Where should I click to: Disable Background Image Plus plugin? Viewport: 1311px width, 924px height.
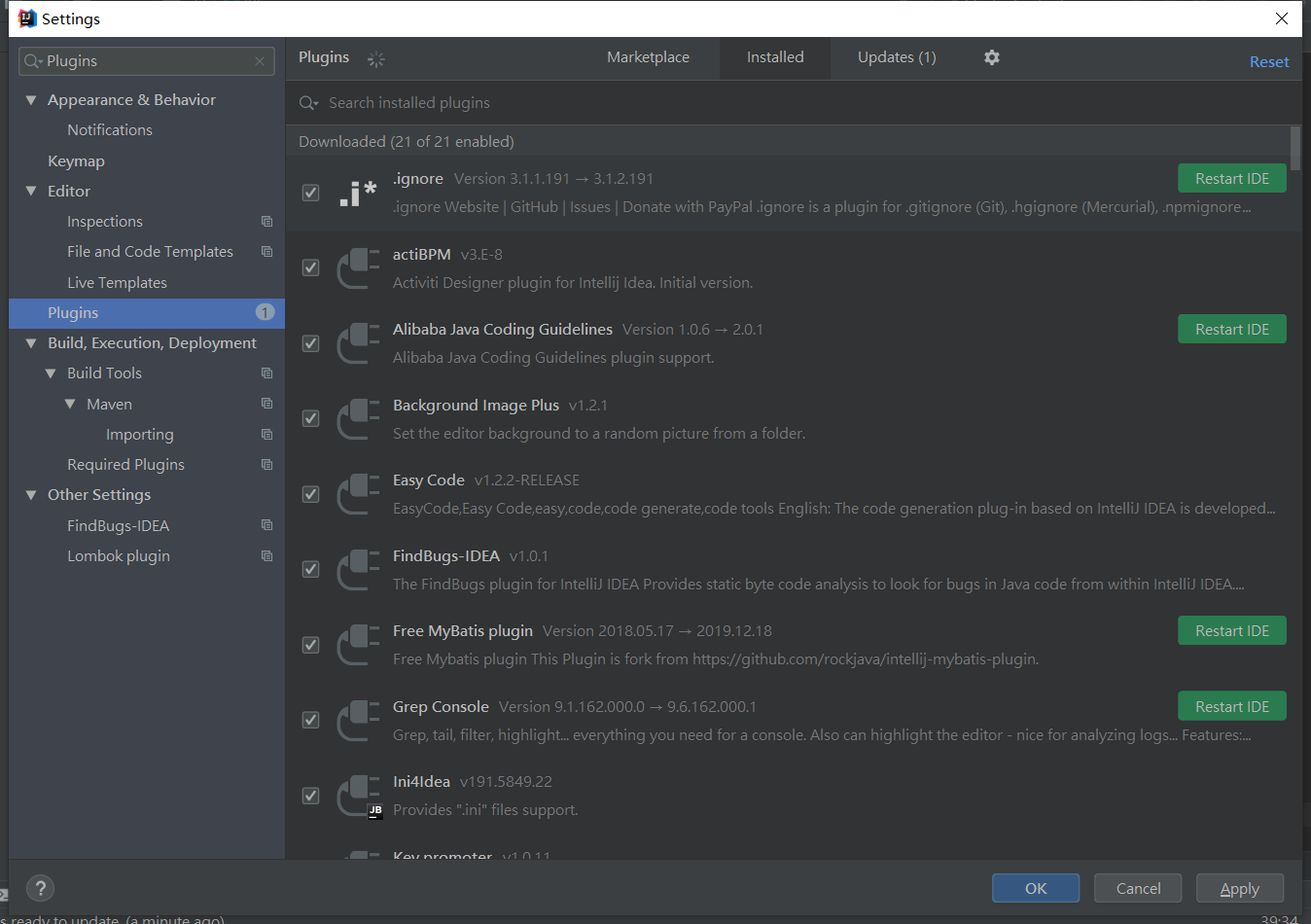tap(311, 418)
